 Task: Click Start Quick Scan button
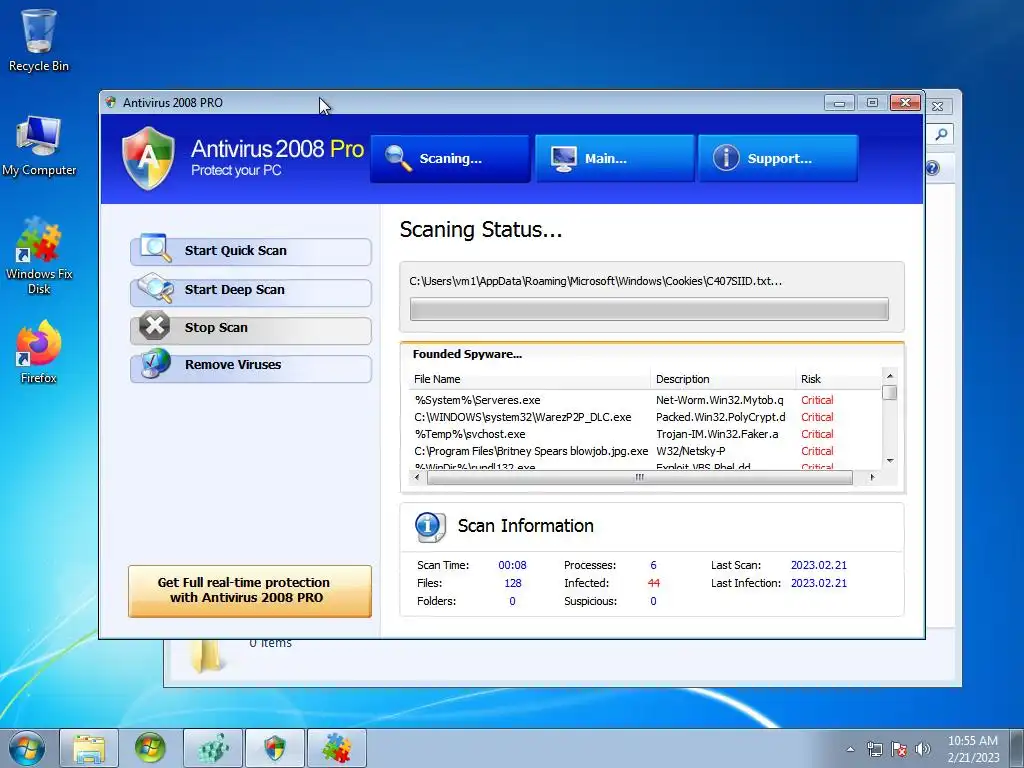point(251,251)
